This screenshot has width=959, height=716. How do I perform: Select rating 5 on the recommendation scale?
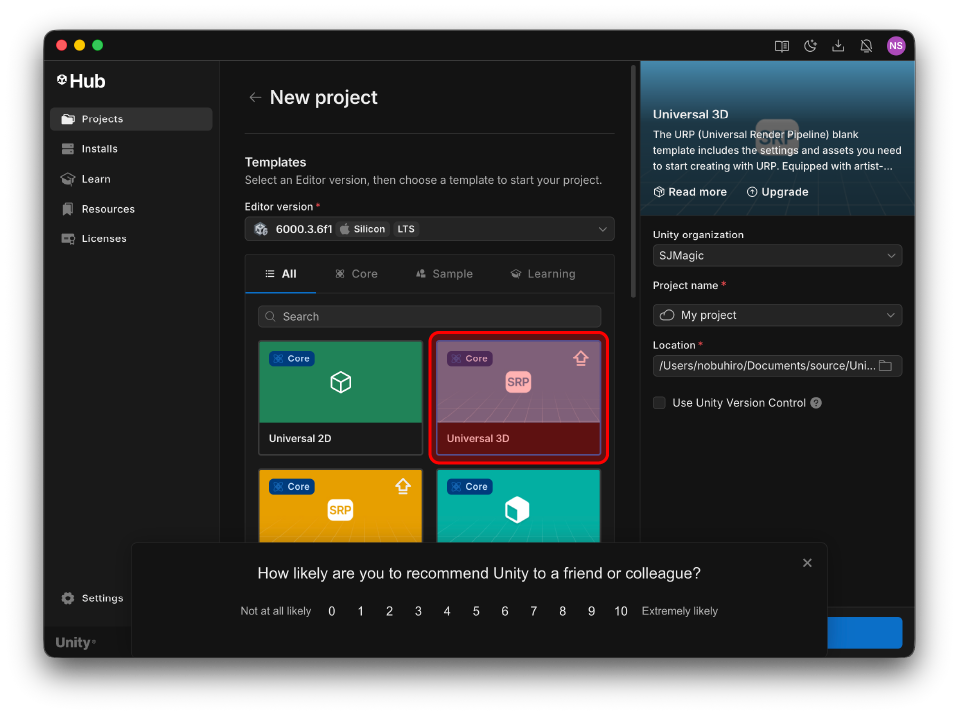[476, 611]
